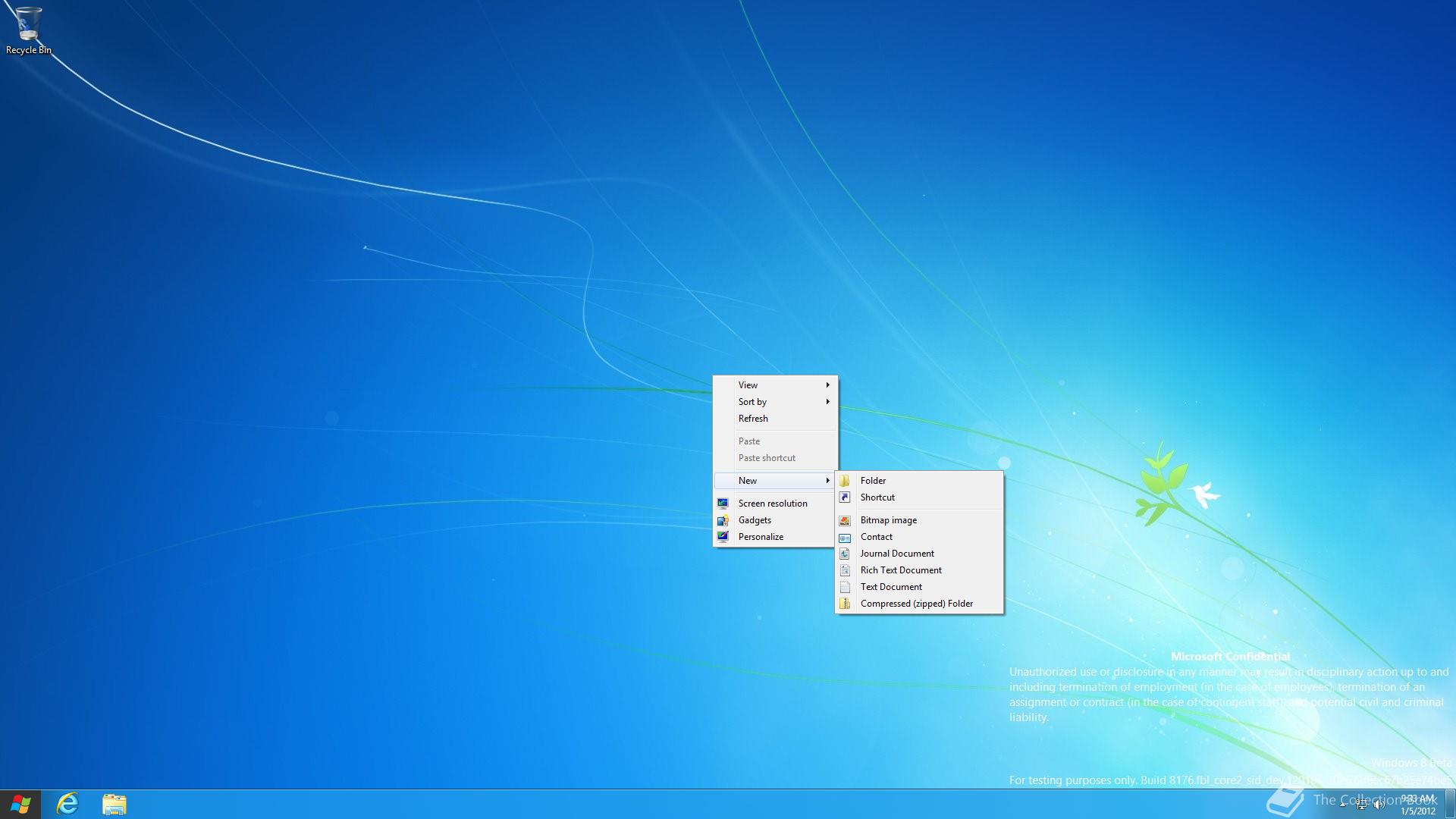This screenshot has width=1456, height=819.
Task: Create a new Journal Document
Action: click(x=919, y=554)
